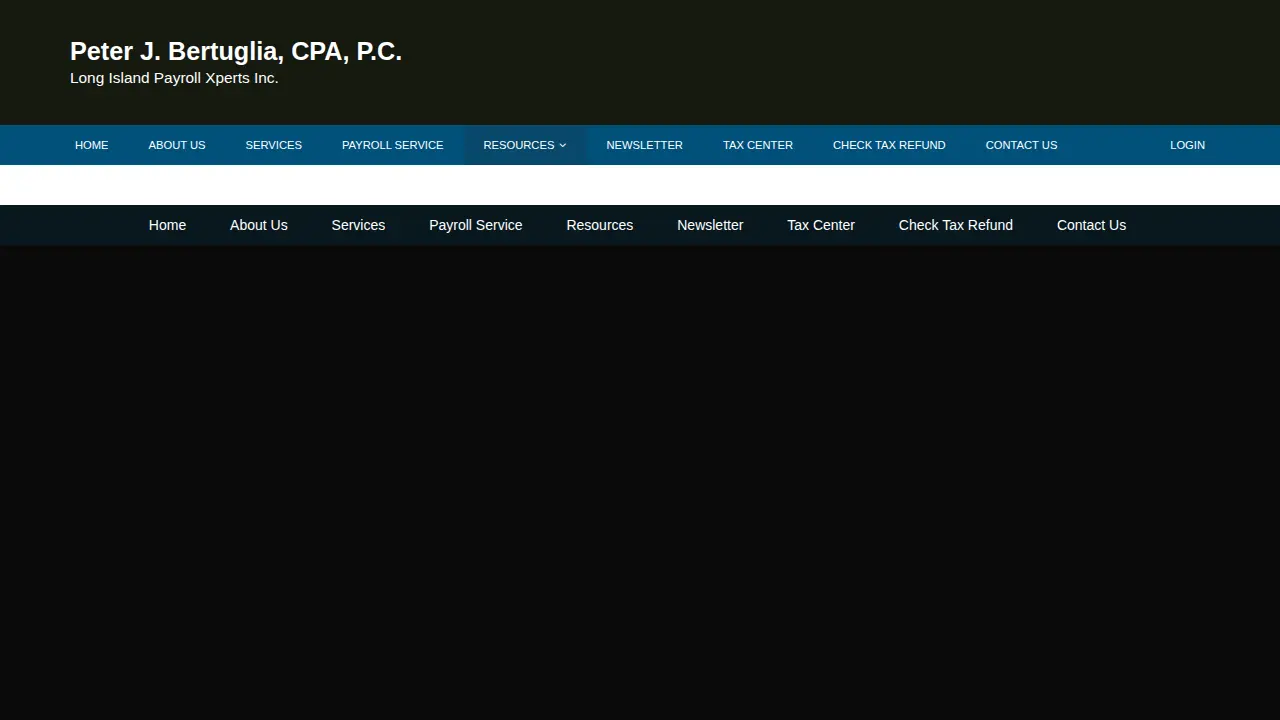Viewport: 1280px width, 720px height.
Task: Go to Payroll Service in dark menu
Action: pos(476,225)
